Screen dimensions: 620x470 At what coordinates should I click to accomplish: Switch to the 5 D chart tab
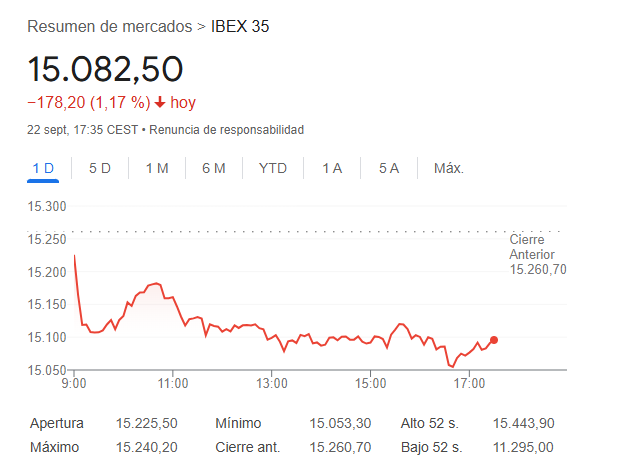pos(100,168)
